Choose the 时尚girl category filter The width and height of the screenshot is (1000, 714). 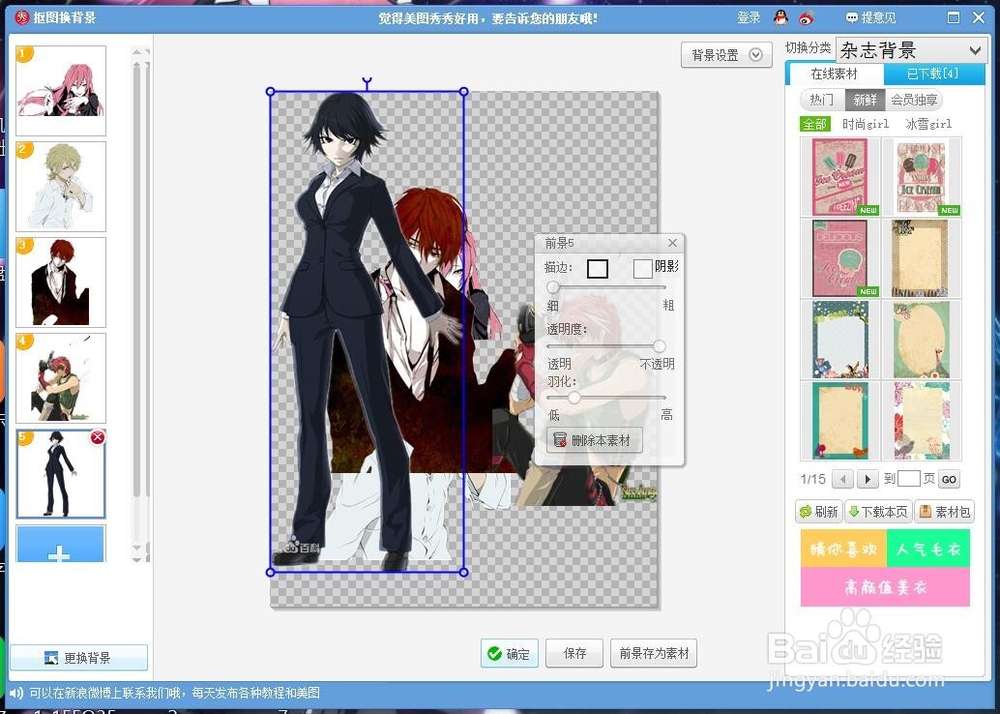coord(865,124)
